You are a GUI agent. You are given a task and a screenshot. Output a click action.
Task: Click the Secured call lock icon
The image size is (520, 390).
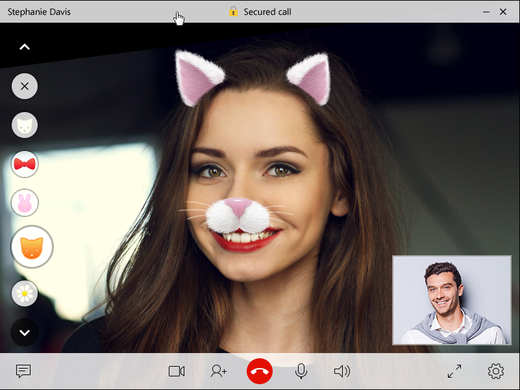pos(233,12)
